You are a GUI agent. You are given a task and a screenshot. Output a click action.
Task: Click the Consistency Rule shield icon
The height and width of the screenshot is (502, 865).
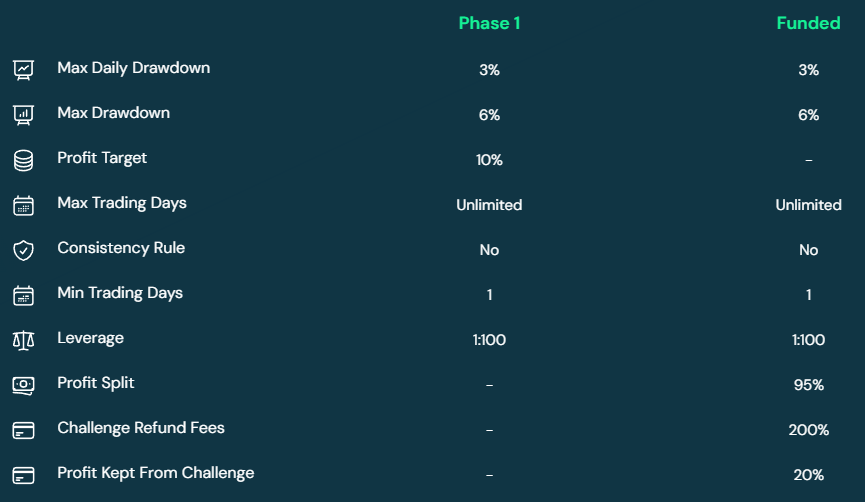[x=23, y=250]
